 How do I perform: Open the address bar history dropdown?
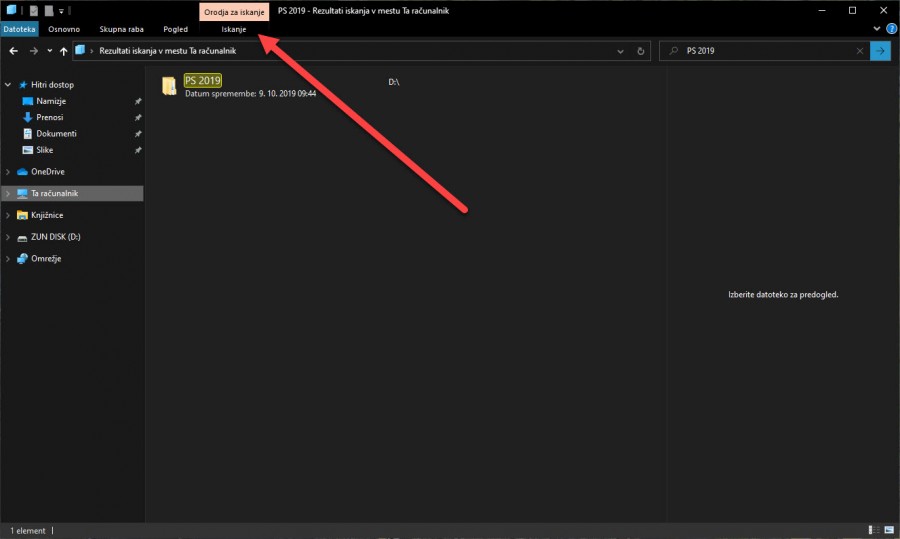click(621, 50)
